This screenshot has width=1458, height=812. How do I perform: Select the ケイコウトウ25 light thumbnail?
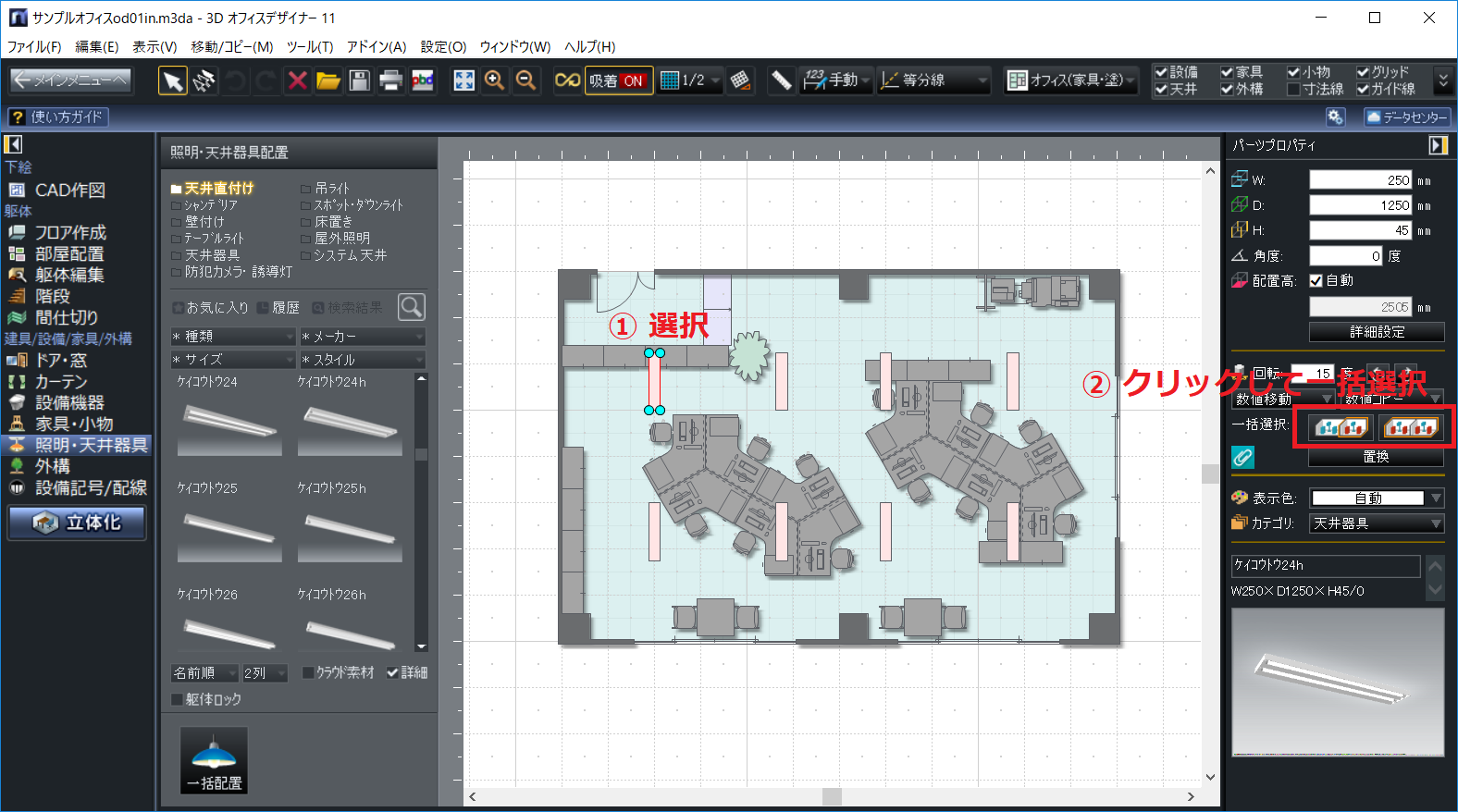click(x=229, y=531)
